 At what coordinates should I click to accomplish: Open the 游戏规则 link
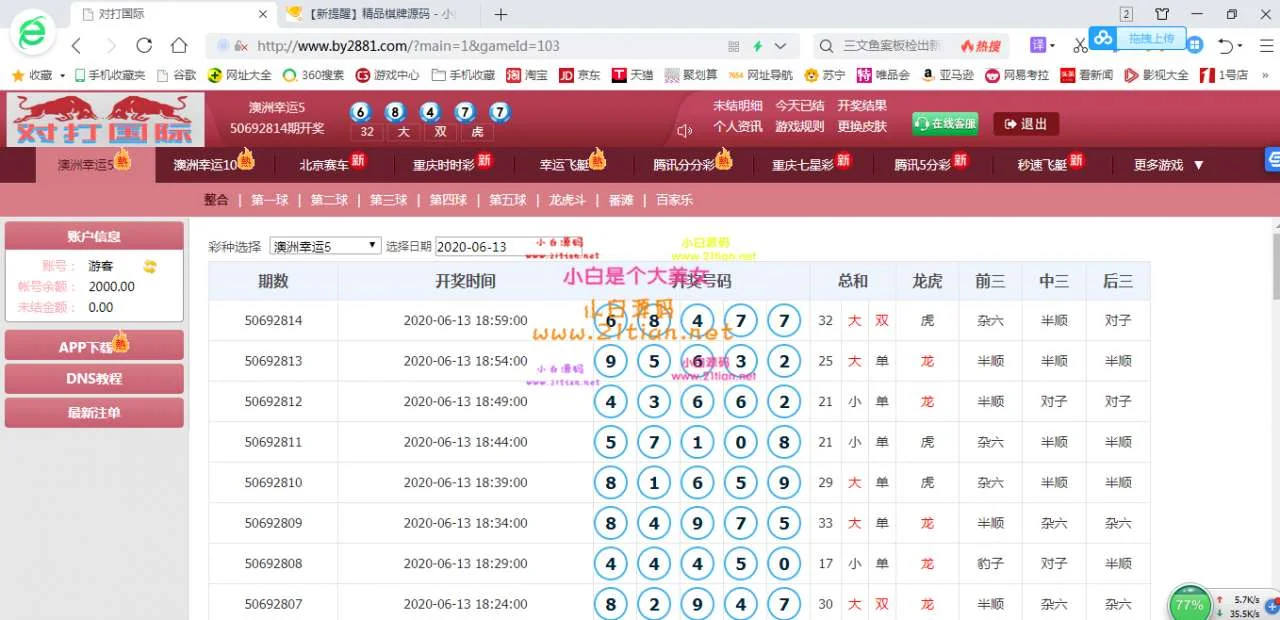point(799,126)
